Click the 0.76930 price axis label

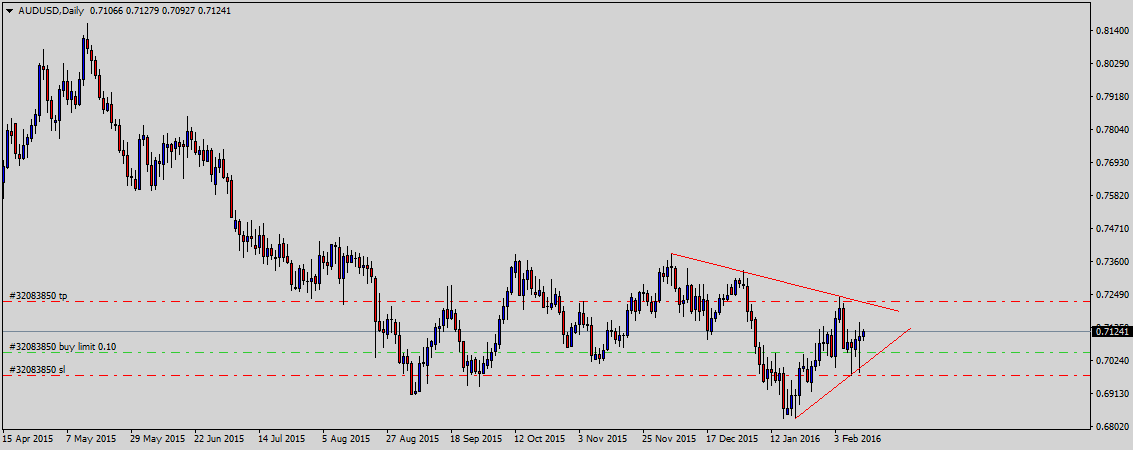click(1111, 163)
